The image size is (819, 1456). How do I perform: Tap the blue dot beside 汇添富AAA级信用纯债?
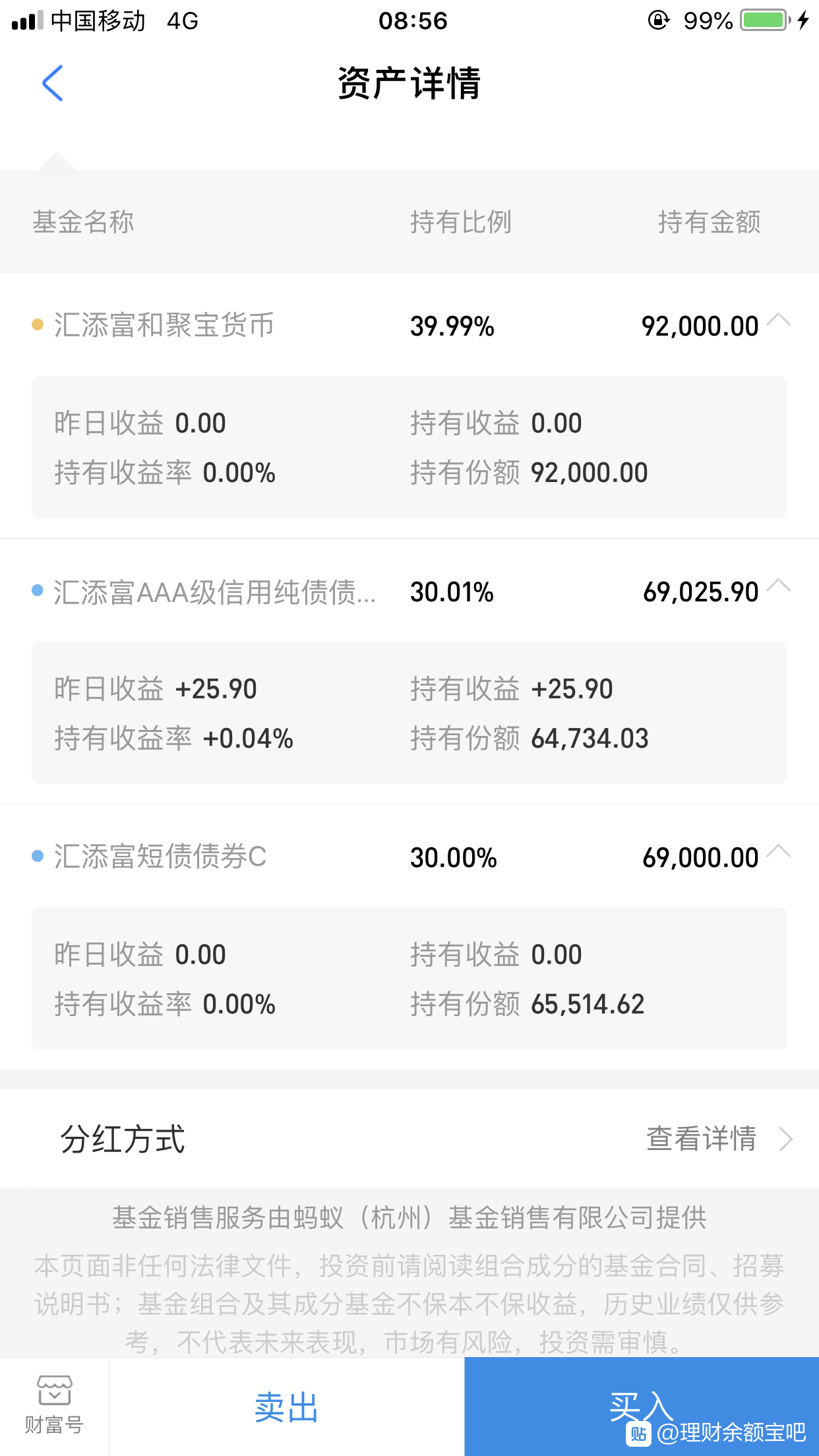pos(38,590)
